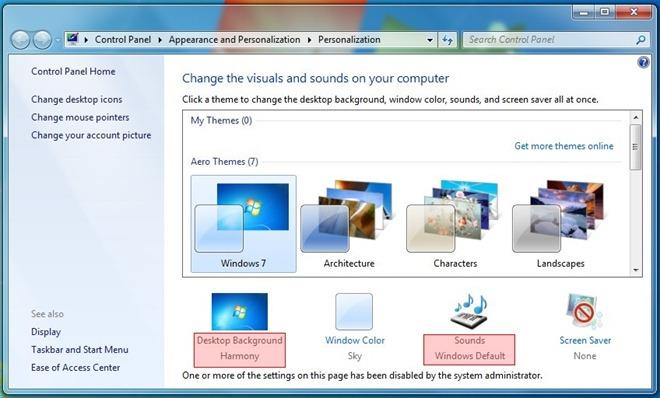Expand the arrow before Control Panel breadcrumb
The image size is (660, 398).
coord(86,40)
